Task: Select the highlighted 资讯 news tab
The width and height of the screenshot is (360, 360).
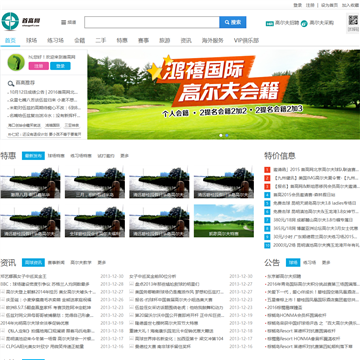Action: click(x=33, y=262)
